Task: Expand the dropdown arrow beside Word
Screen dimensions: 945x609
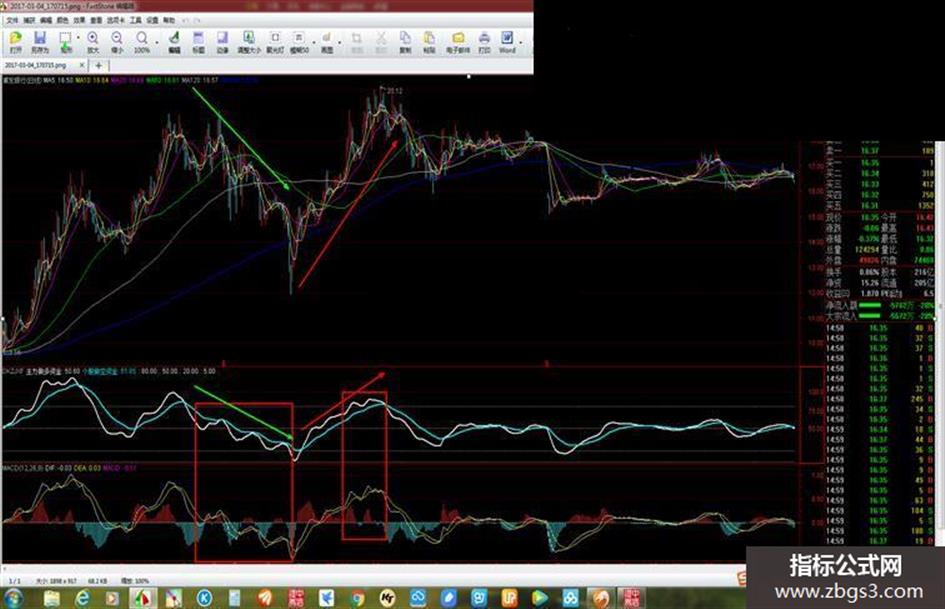Action: [521, 42]
